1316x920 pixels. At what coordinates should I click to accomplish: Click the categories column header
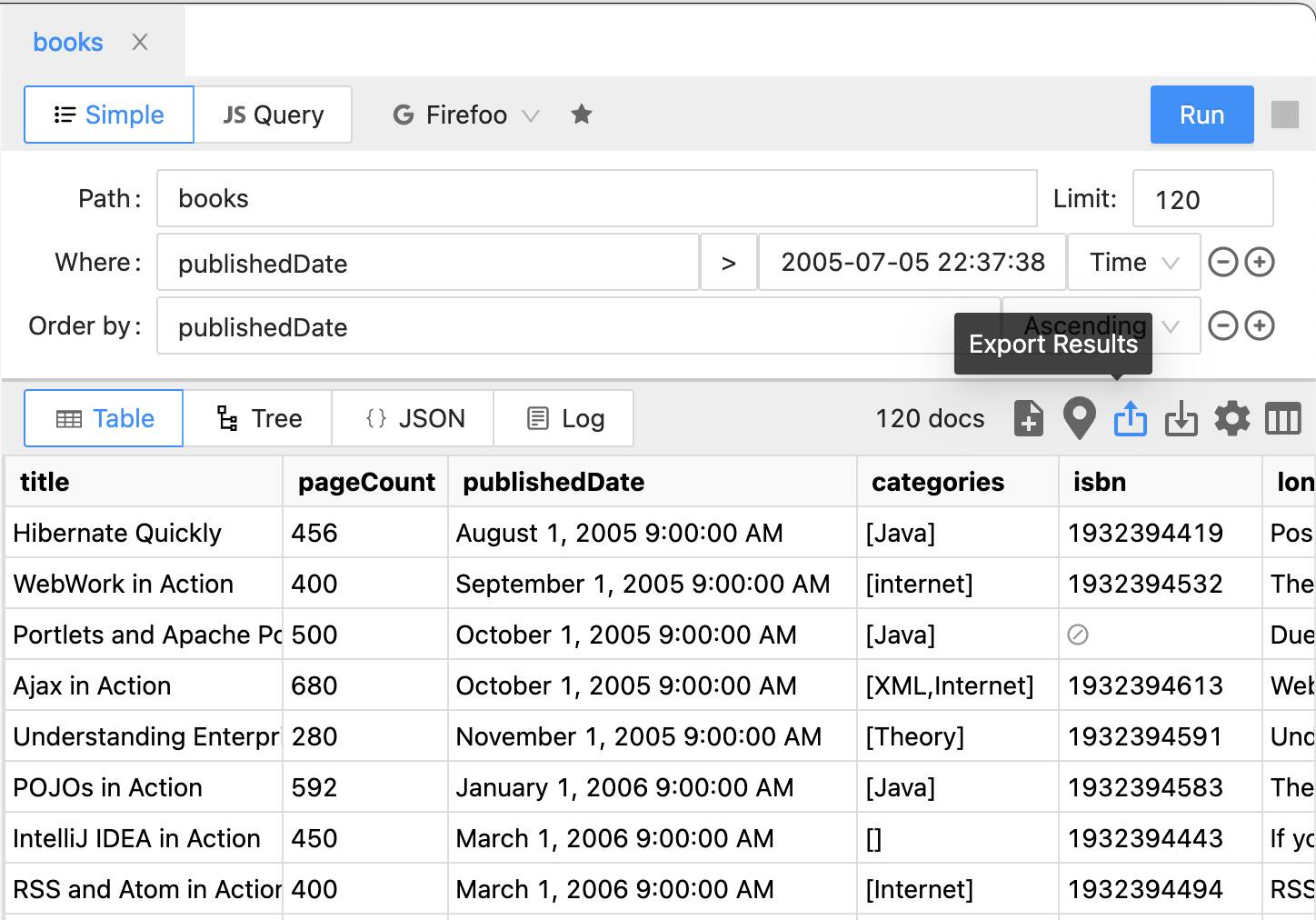pyautogui.click(x=958, y=482)
